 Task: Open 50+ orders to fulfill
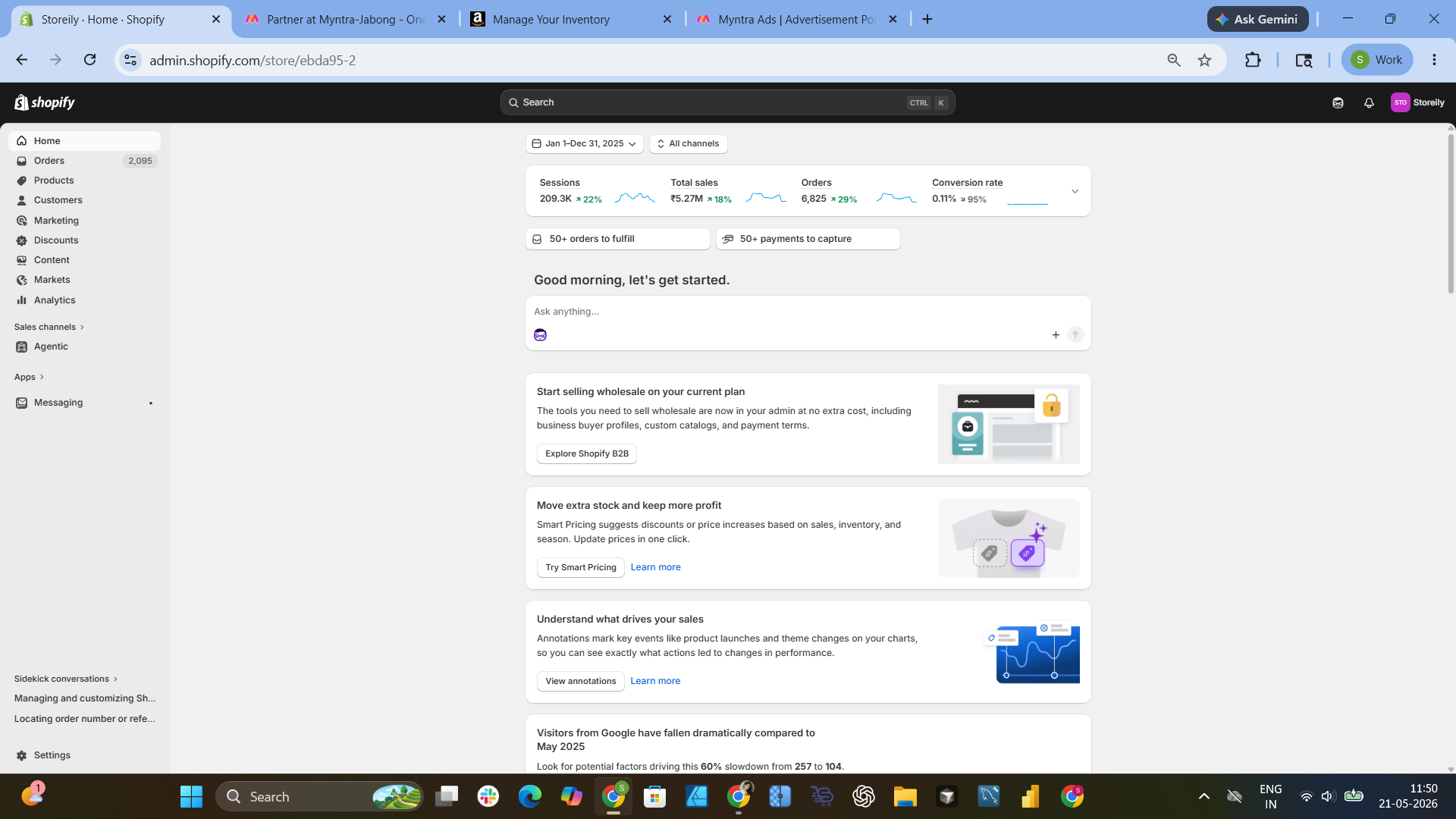(x=617, y=239)
